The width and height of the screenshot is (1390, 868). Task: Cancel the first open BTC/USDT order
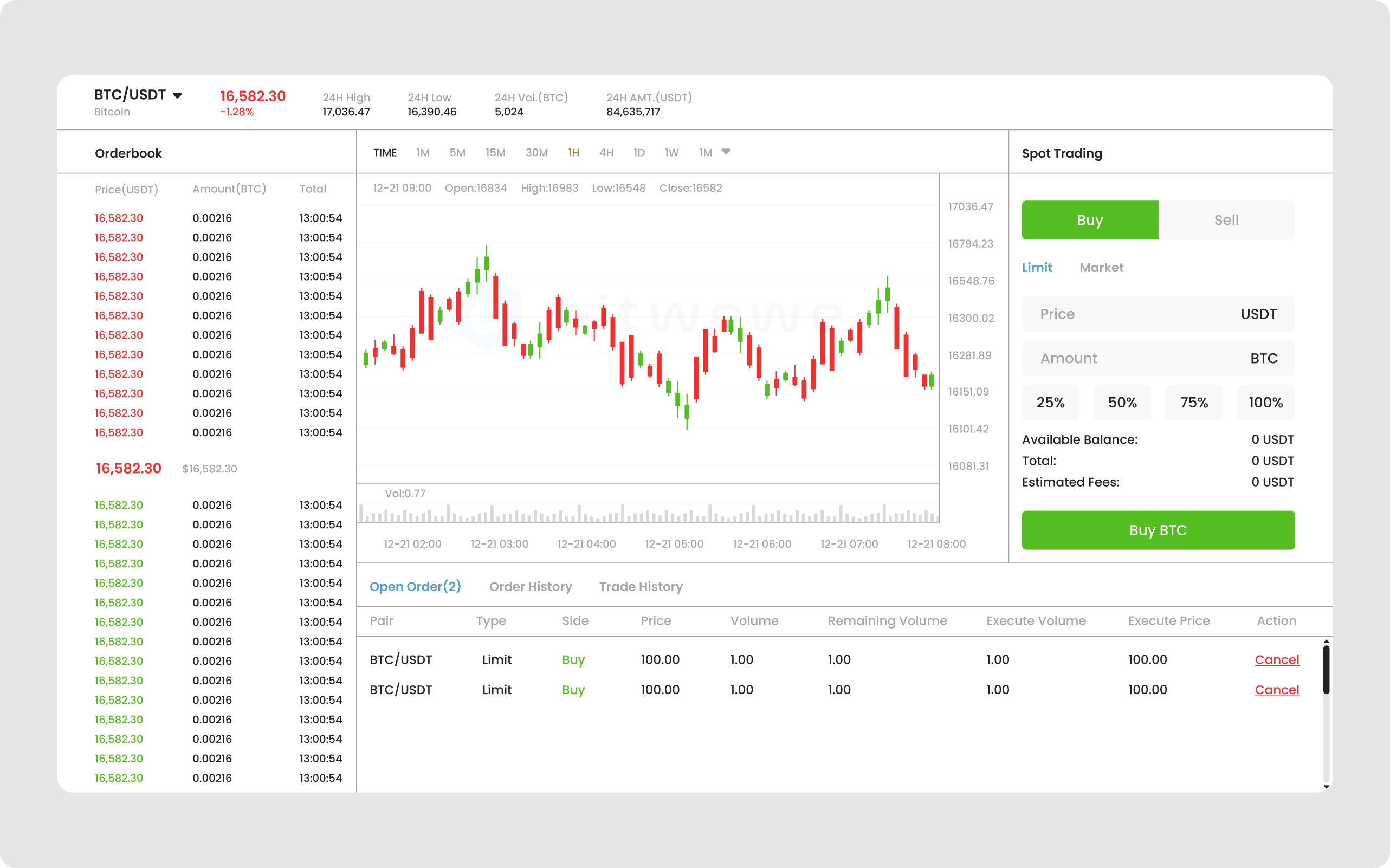(x=1276, y=659)
